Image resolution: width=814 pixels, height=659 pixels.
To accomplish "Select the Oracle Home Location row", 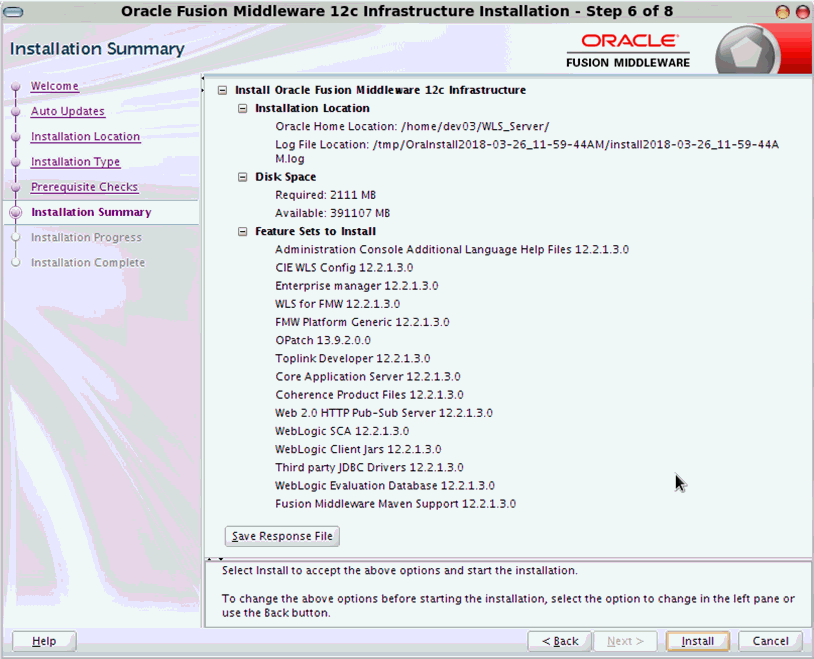I will click(412, 127).
